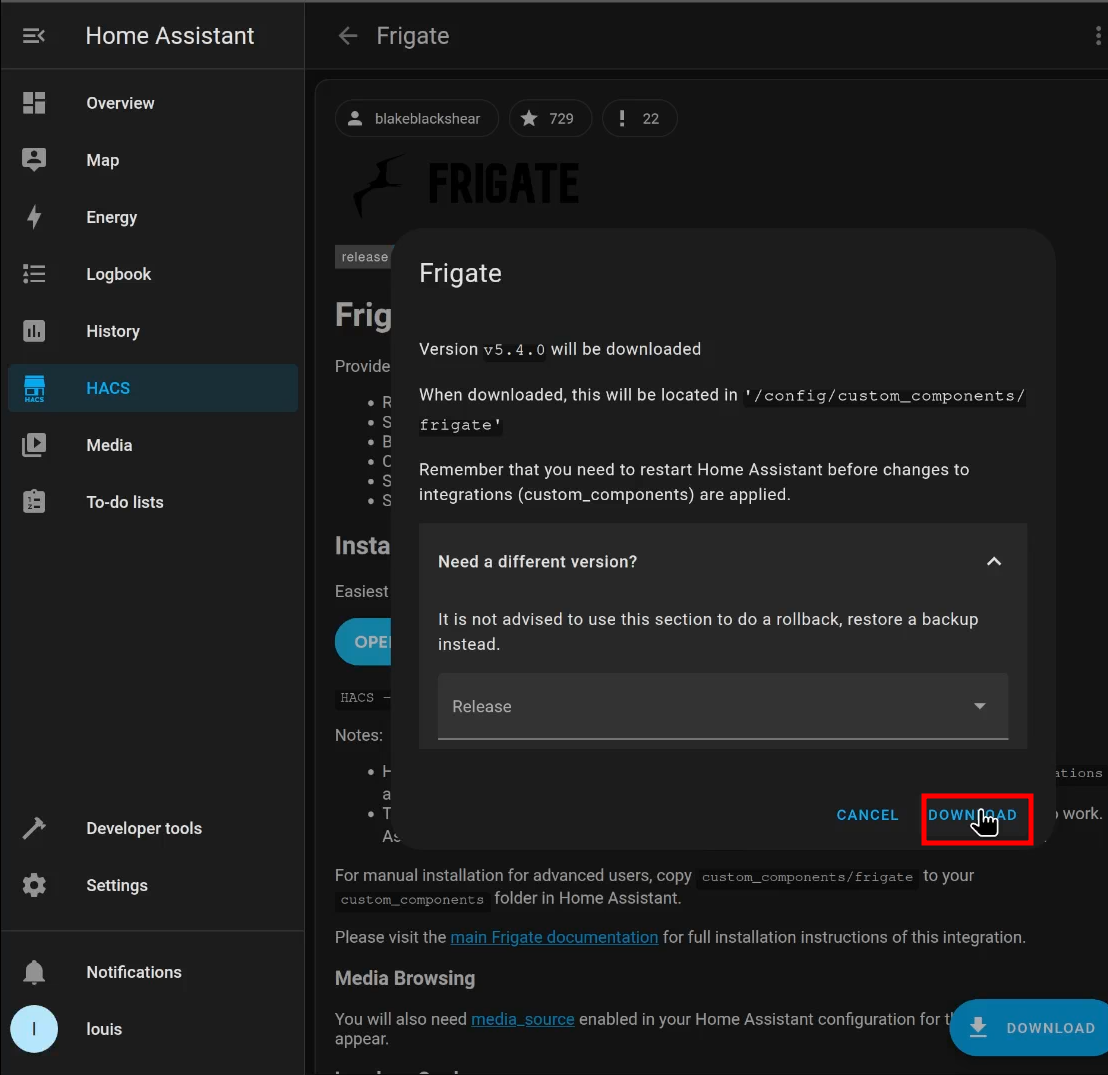Click the blakeblackshear author chip
Screen dimensions: 1108x1075
click(417, 119)
